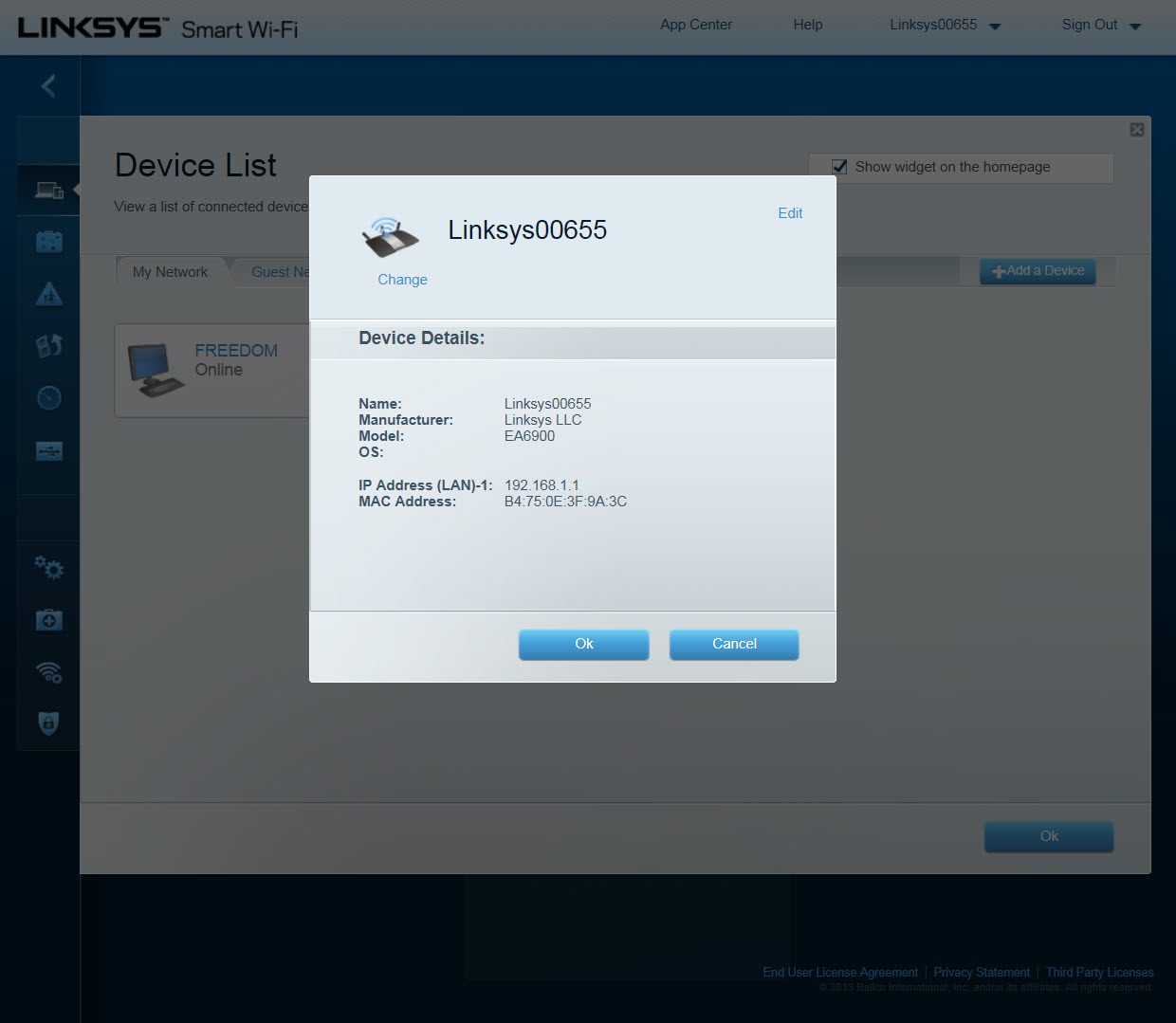The width and height of the screenshot is (1176, 1023).
Task: Open the FREEDOM device name link
Action: [236, 351]
